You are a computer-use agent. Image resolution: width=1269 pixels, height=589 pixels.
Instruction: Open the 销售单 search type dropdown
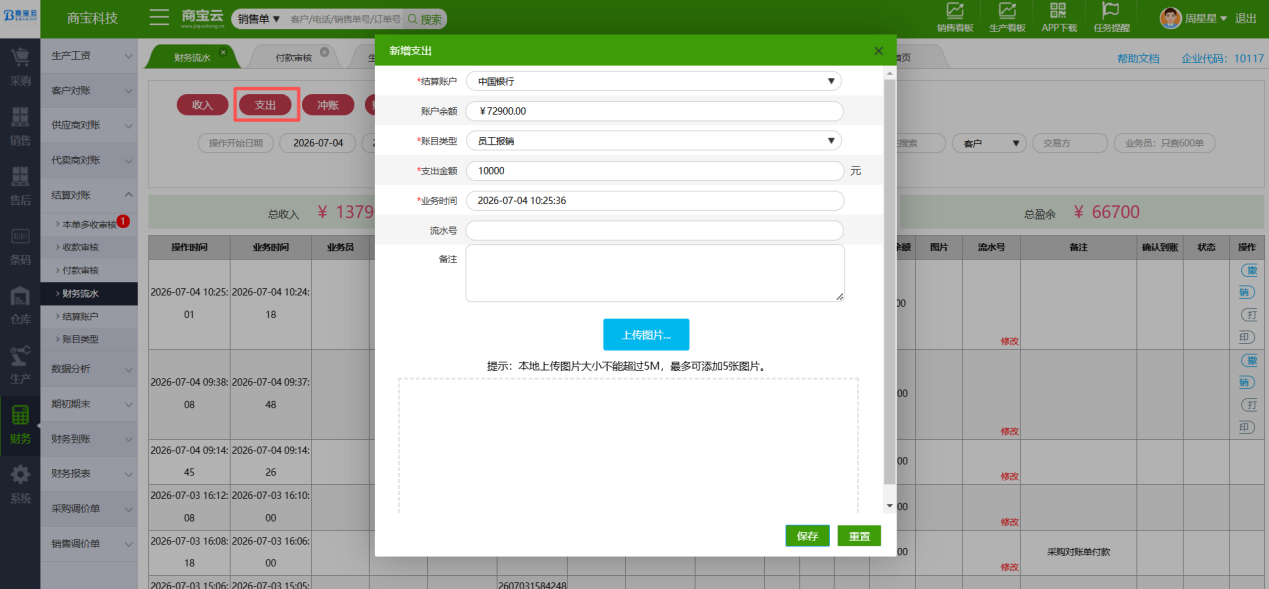tap(259, 19)
